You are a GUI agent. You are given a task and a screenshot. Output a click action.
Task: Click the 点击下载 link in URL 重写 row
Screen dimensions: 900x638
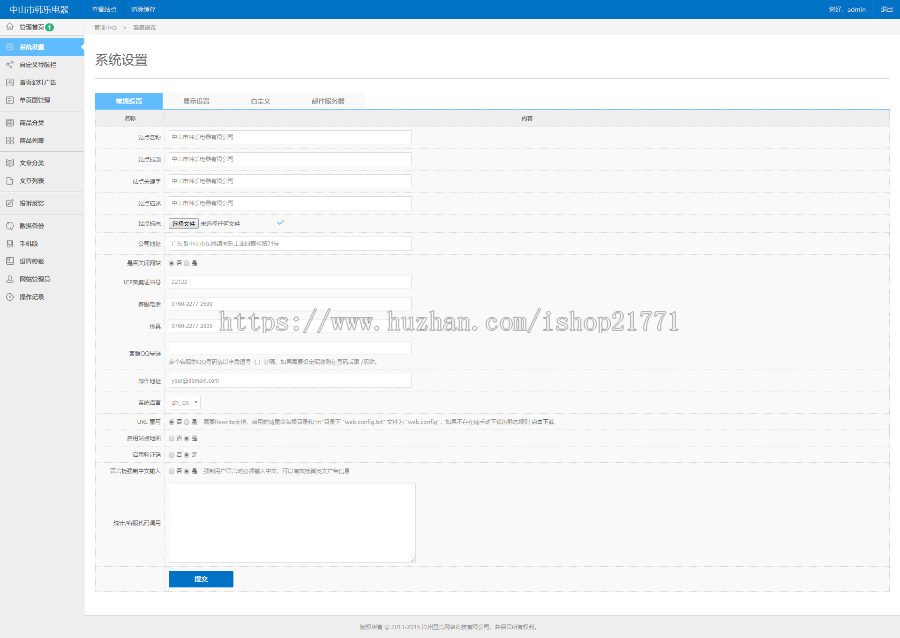542,422
